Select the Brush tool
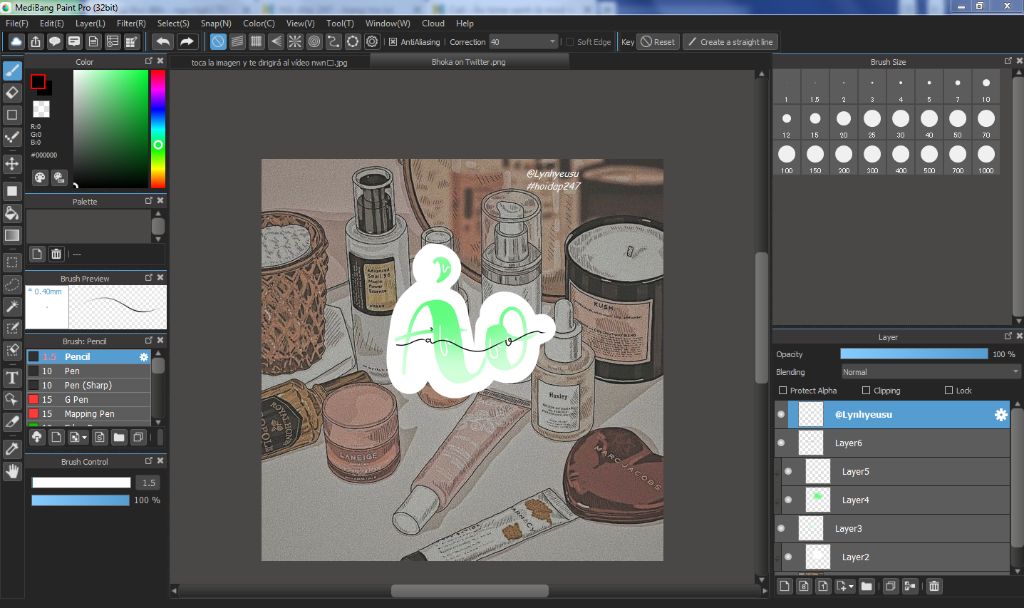This screenshot has width=1024, height=608. (12, 71)
